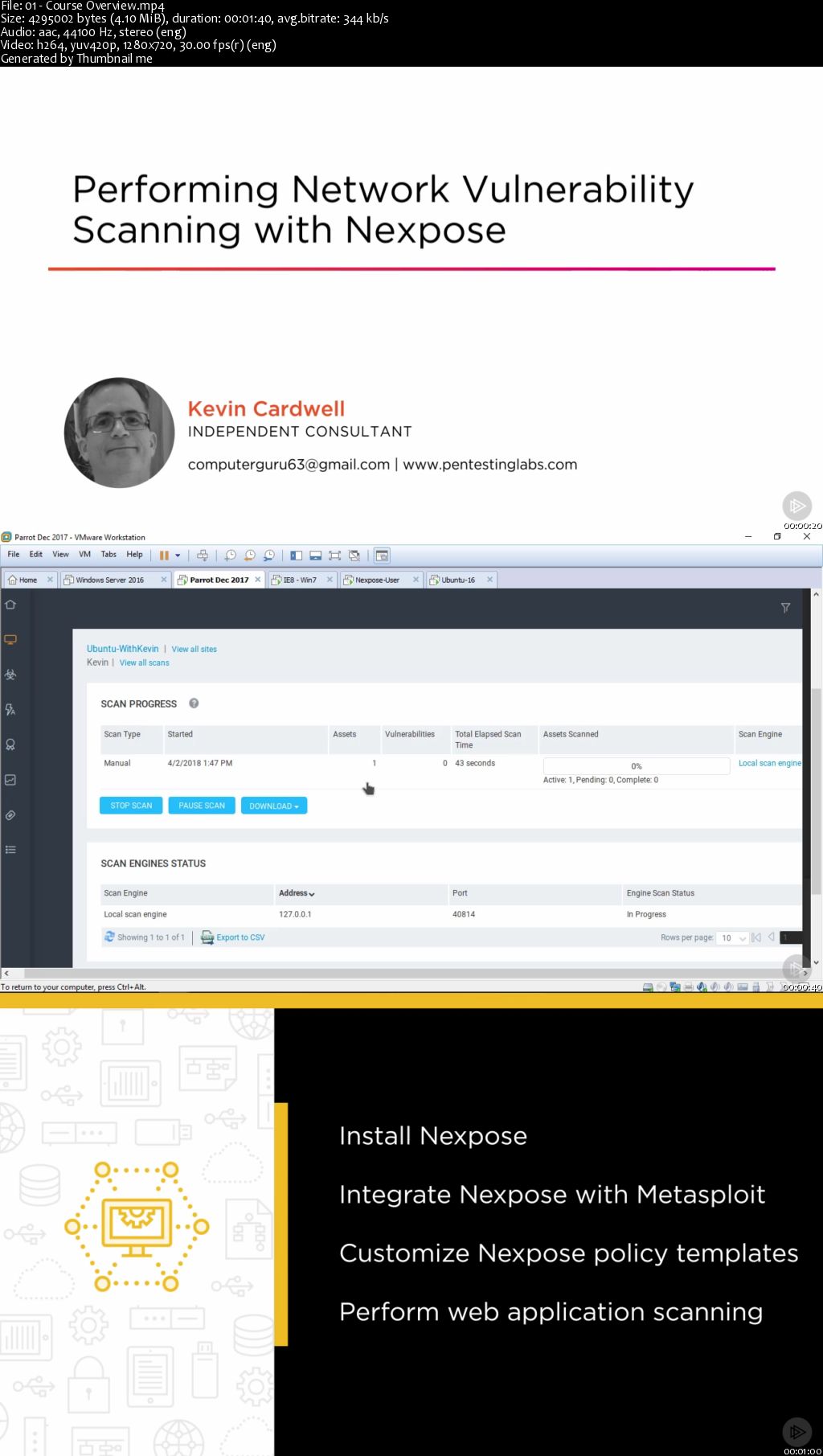823x1456 pixels.
Task: Click the network adapter status bar icon
Action: coord(675,987)
